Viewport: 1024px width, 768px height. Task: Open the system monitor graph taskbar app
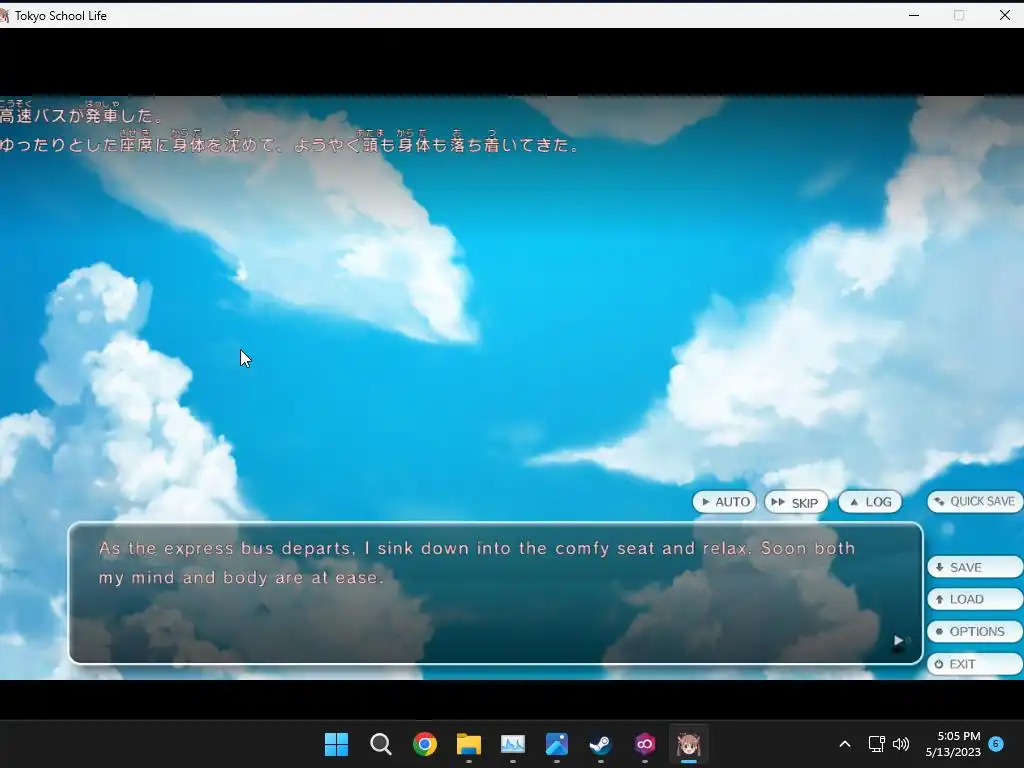tap(513, 744)
